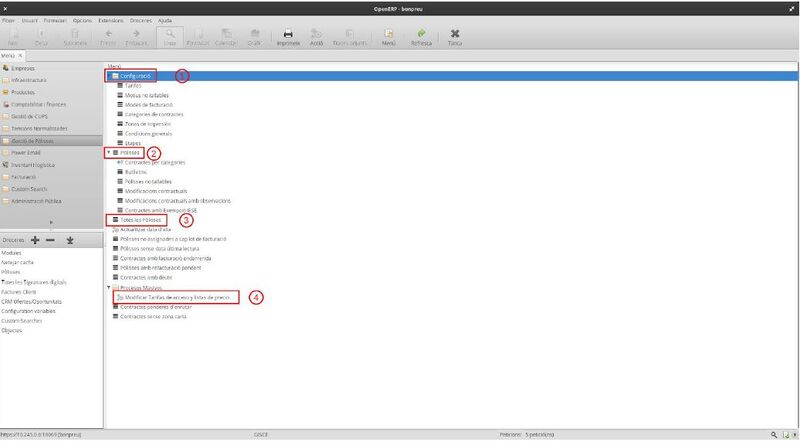Open the Facturació module in sidebar
The width and height of the screenshot is (800, 442).
[x=26, y=176]
